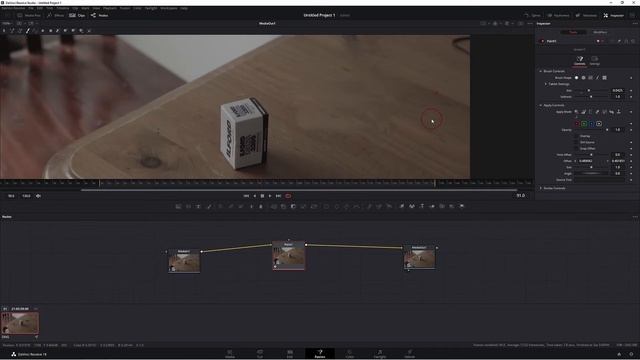Image resolution: width=640 pixels, height=360 pixels.
Task: Add a Background node from toolbar
Action: coord(178,207)
